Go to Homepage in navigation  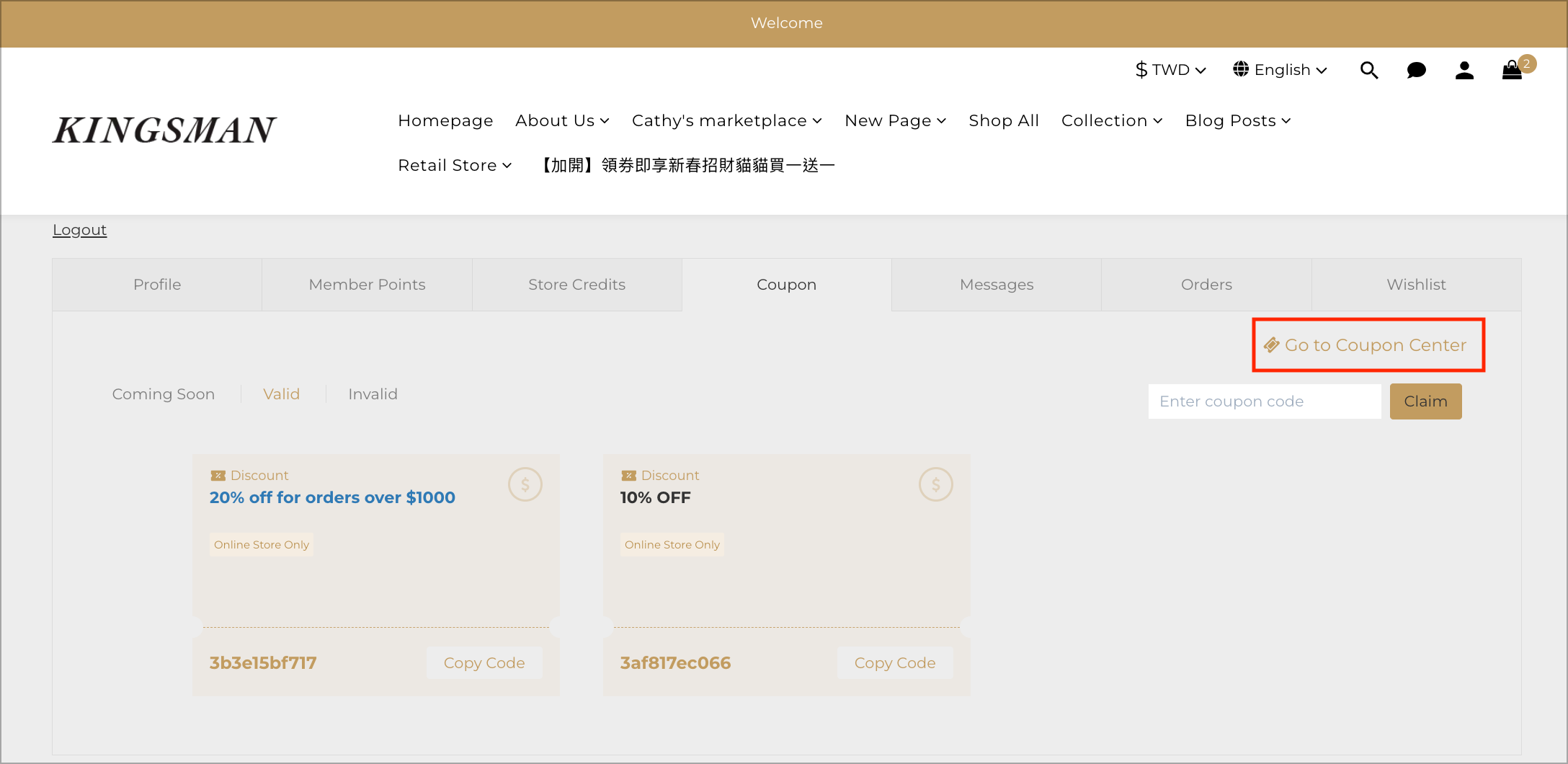[445, 120]
